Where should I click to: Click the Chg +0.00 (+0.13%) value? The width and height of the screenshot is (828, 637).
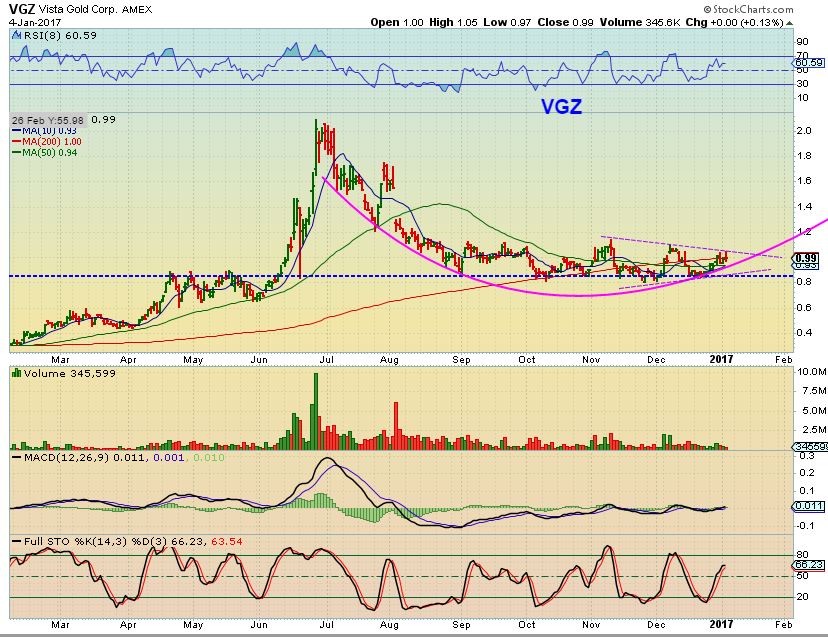click(x=735, y=22)
